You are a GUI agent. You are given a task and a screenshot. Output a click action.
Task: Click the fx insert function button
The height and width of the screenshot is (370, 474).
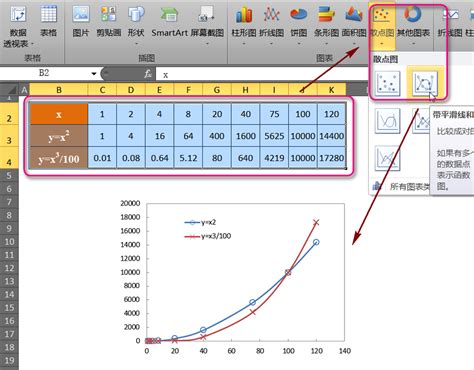[x=148, y=74]
